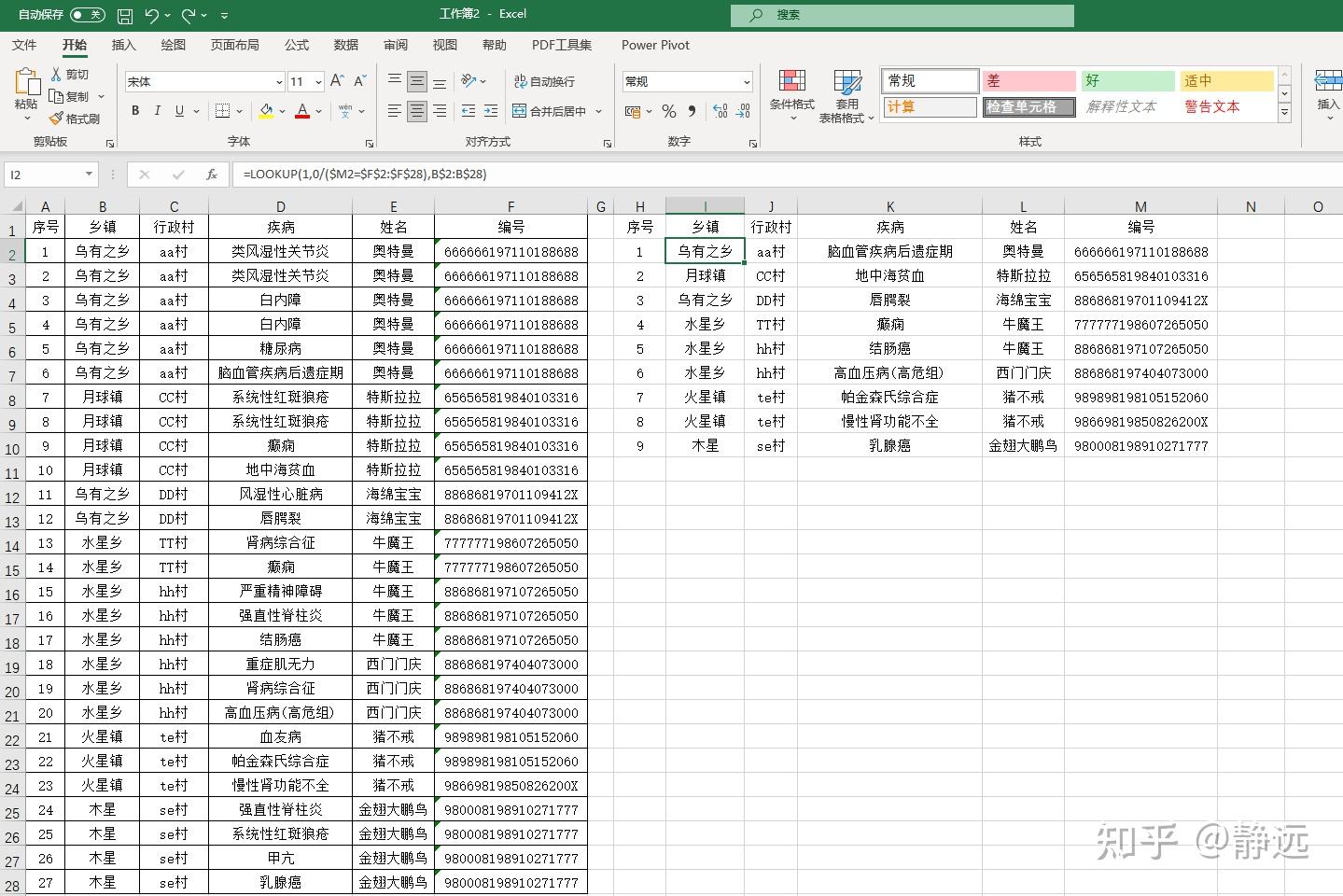1343x896 pixels.
Task: Click the Undo arrow icon
Action: [152, 15]
